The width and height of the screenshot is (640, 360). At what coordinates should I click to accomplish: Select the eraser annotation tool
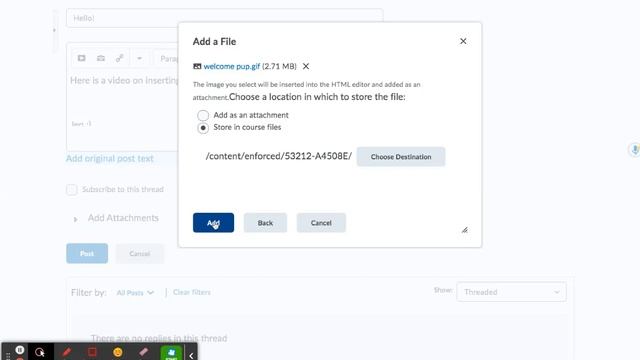143,352
